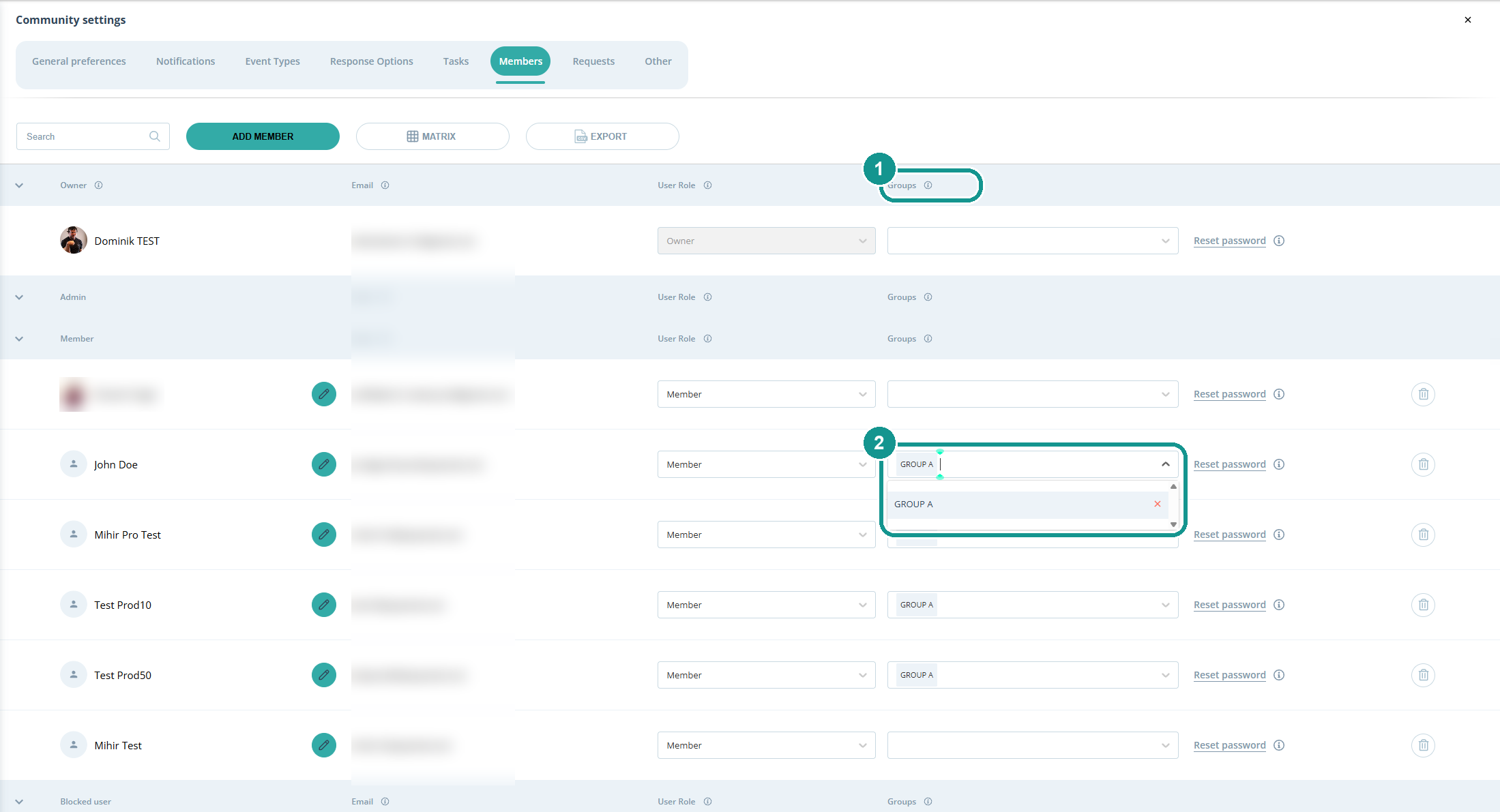Select GROUP A option in dropdown list
1500x812 pixels.
click(1027, 505)
